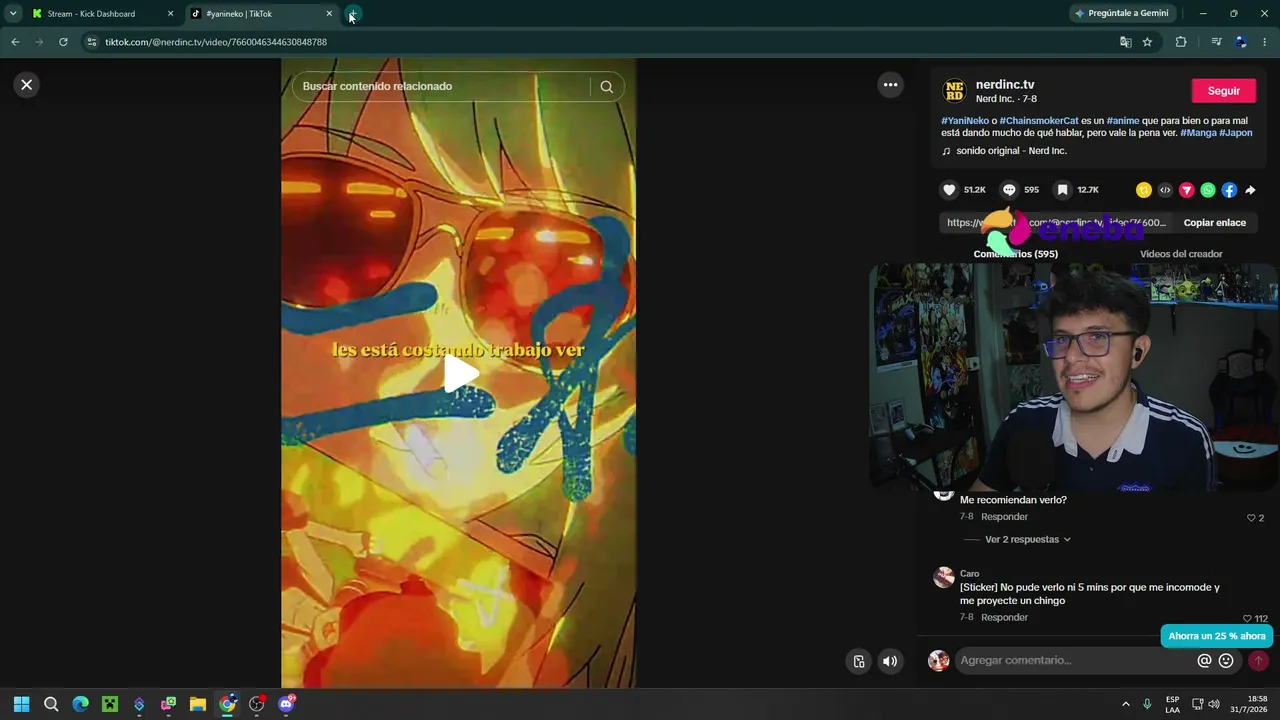Show hidden system tray icons chevron
This screenshot has height=720, width=1280.
(1126, 704)
